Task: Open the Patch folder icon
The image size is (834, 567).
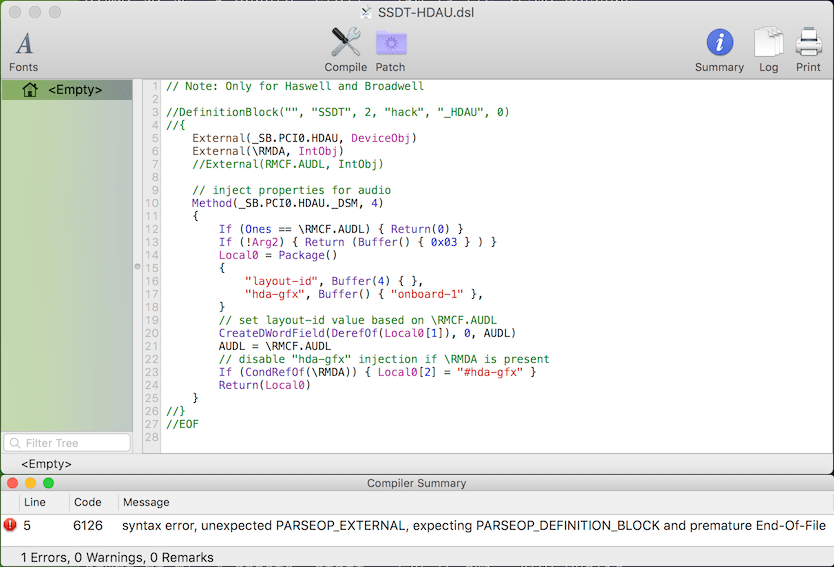Action: (x=391, y=43)
